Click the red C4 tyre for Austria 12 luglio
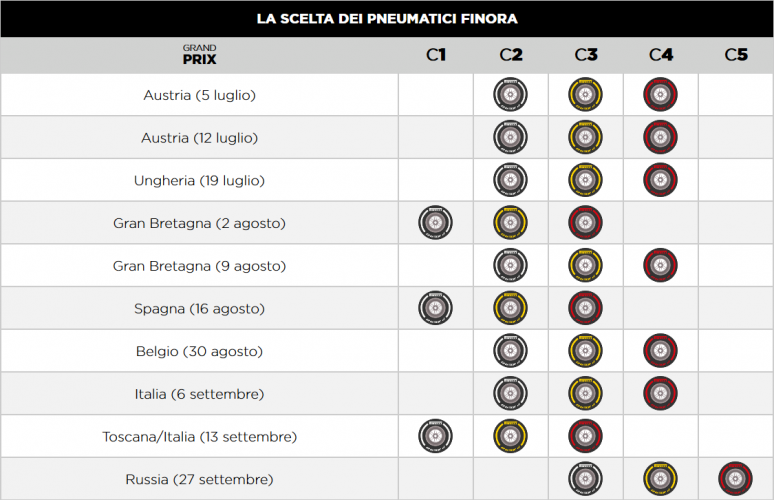The width and height of the screenshot is (774, 500). [660, 137]
